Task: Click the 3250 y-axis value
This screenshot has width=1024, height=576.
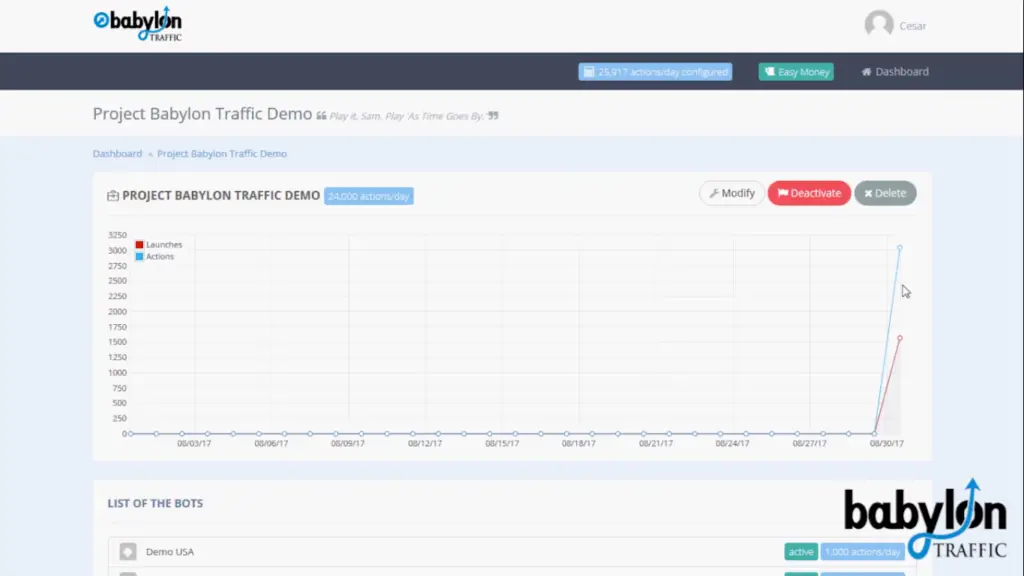Action: click(118, 235)
